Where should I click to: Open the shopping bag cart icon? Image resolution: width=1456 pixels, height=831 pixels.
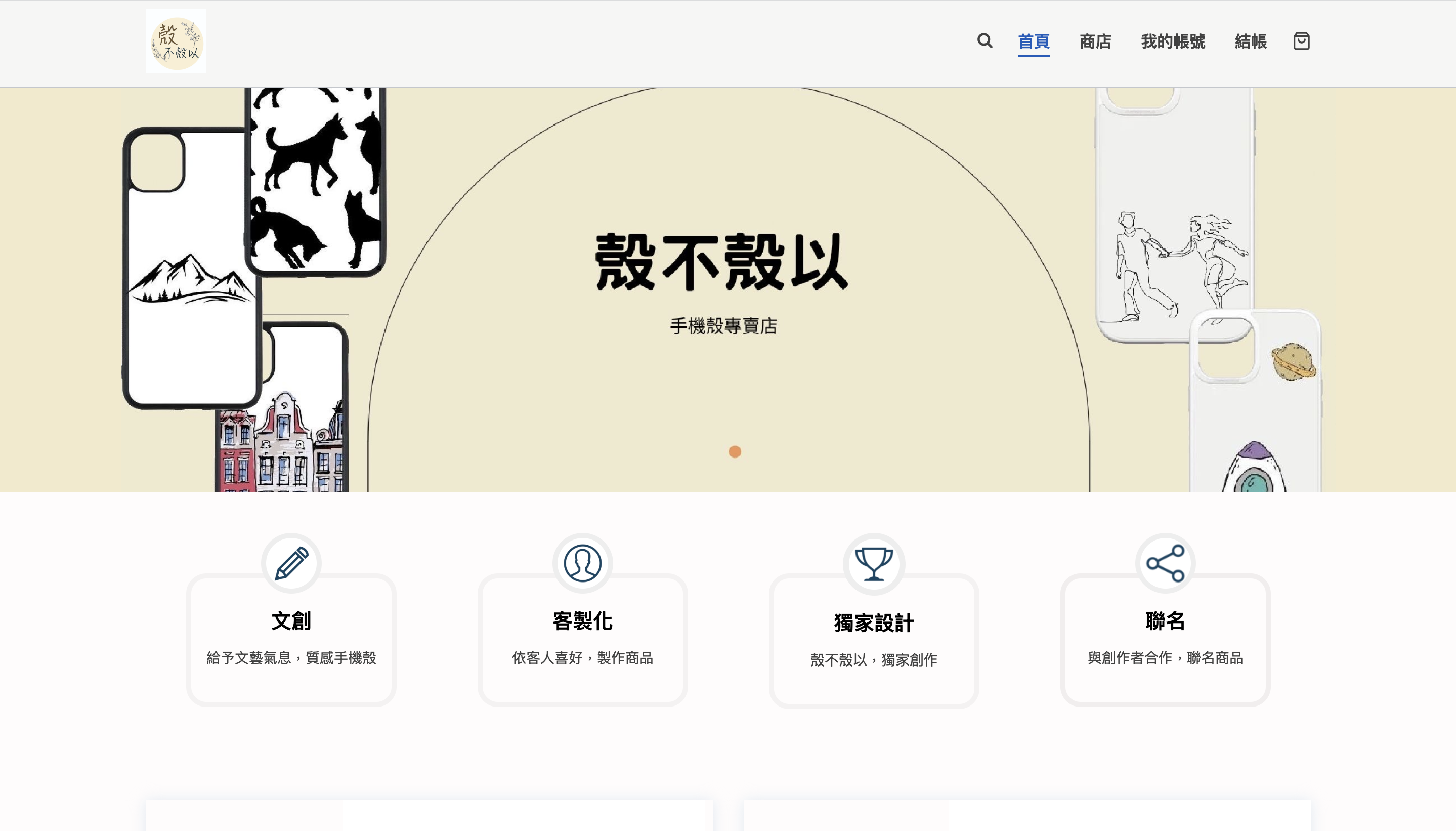(x=1301, y=41)
